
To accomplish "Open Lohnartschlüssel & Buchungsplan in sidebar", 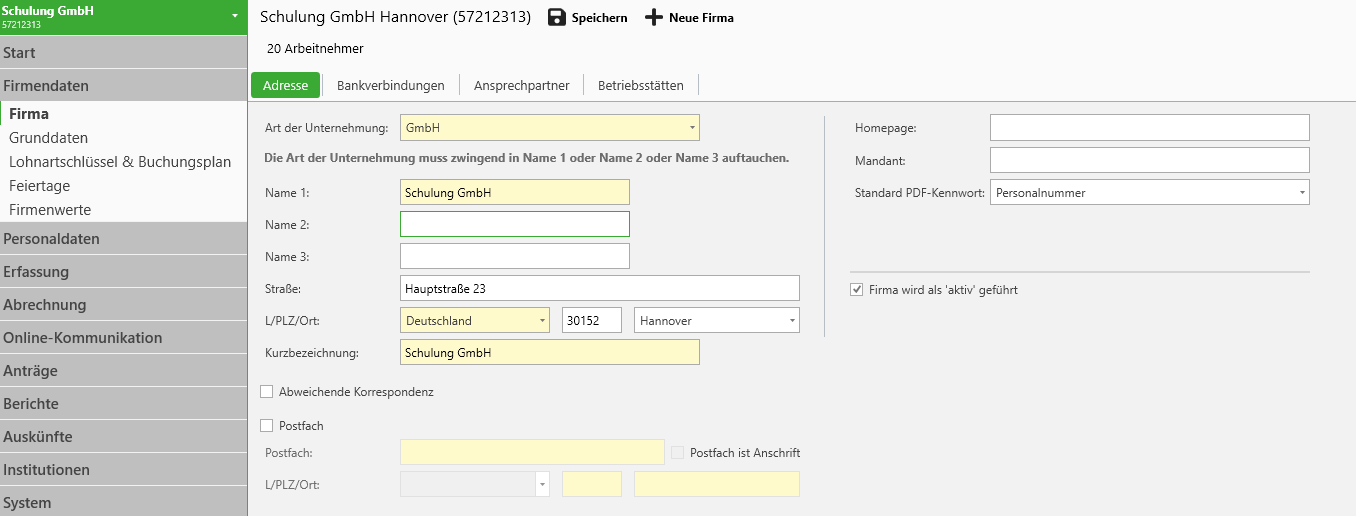I will (120, 162).
